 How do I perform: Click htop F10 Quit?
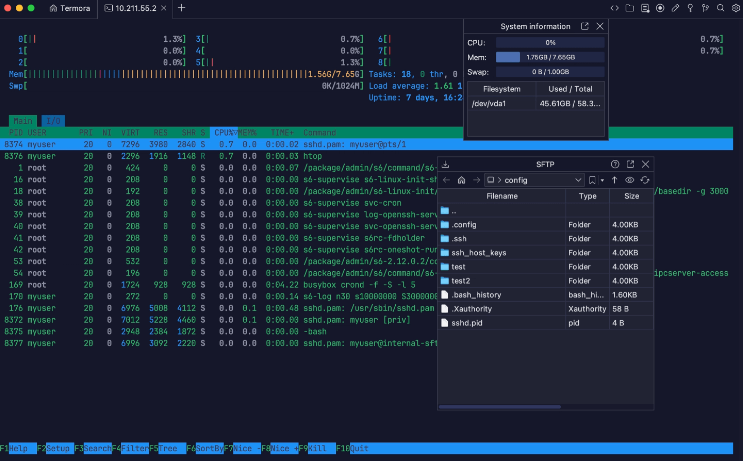(353, 448)
